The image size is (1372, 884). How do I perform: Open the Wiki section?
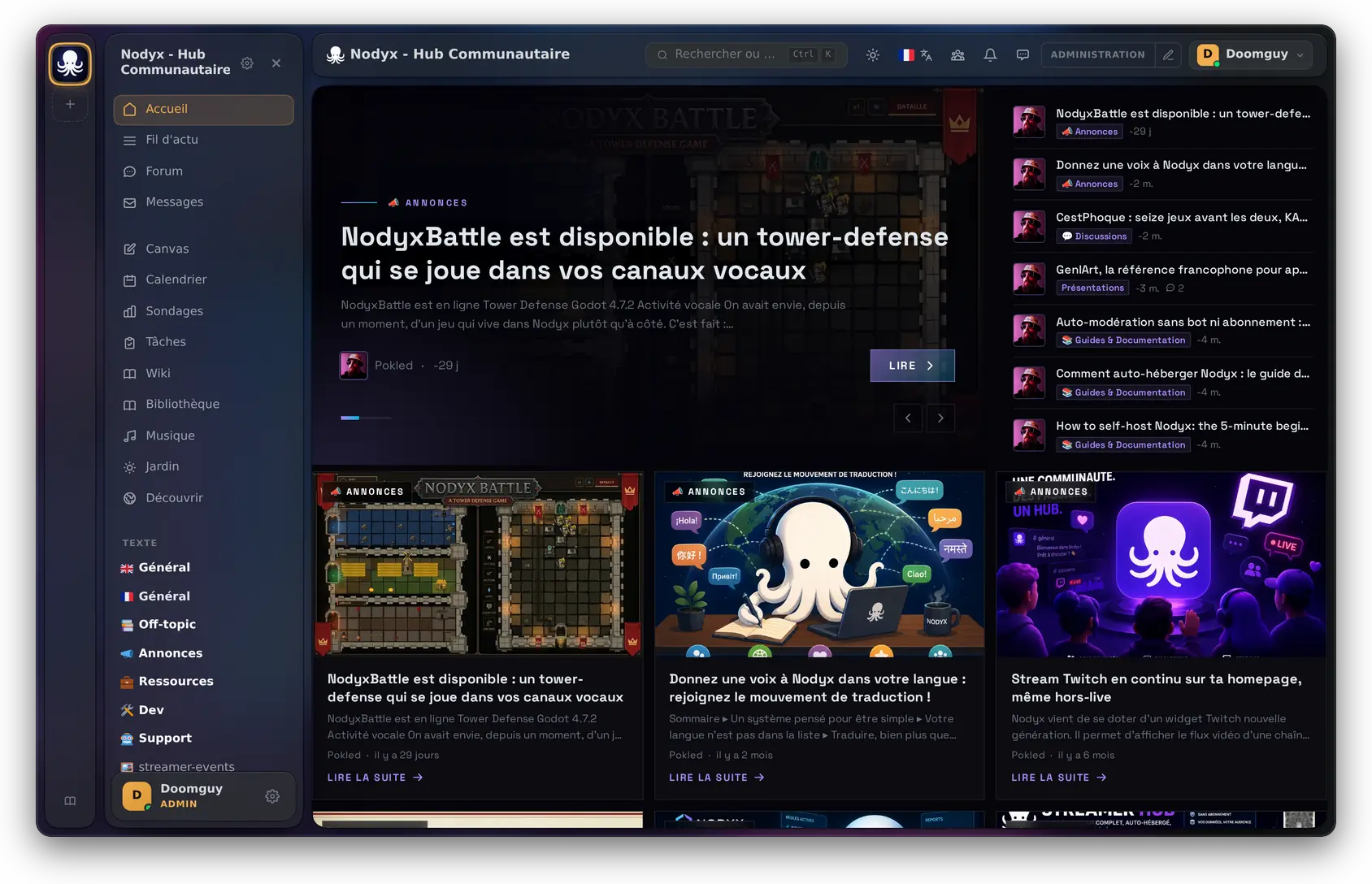tap(203, 373)
